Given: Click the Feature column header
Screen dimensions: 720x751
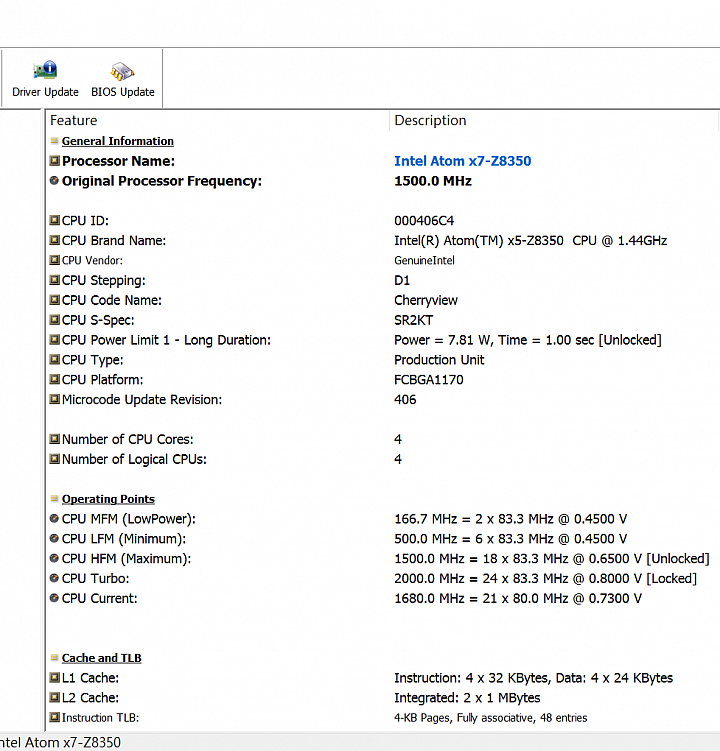Looking at the screenshot, I should [x=73, y=120].
